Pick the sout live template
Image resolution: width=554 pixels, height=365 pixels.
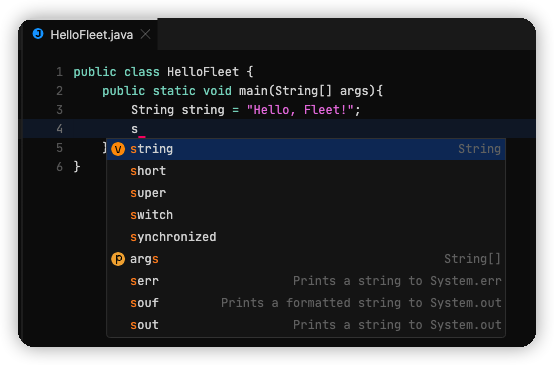(x=306, y=325)
